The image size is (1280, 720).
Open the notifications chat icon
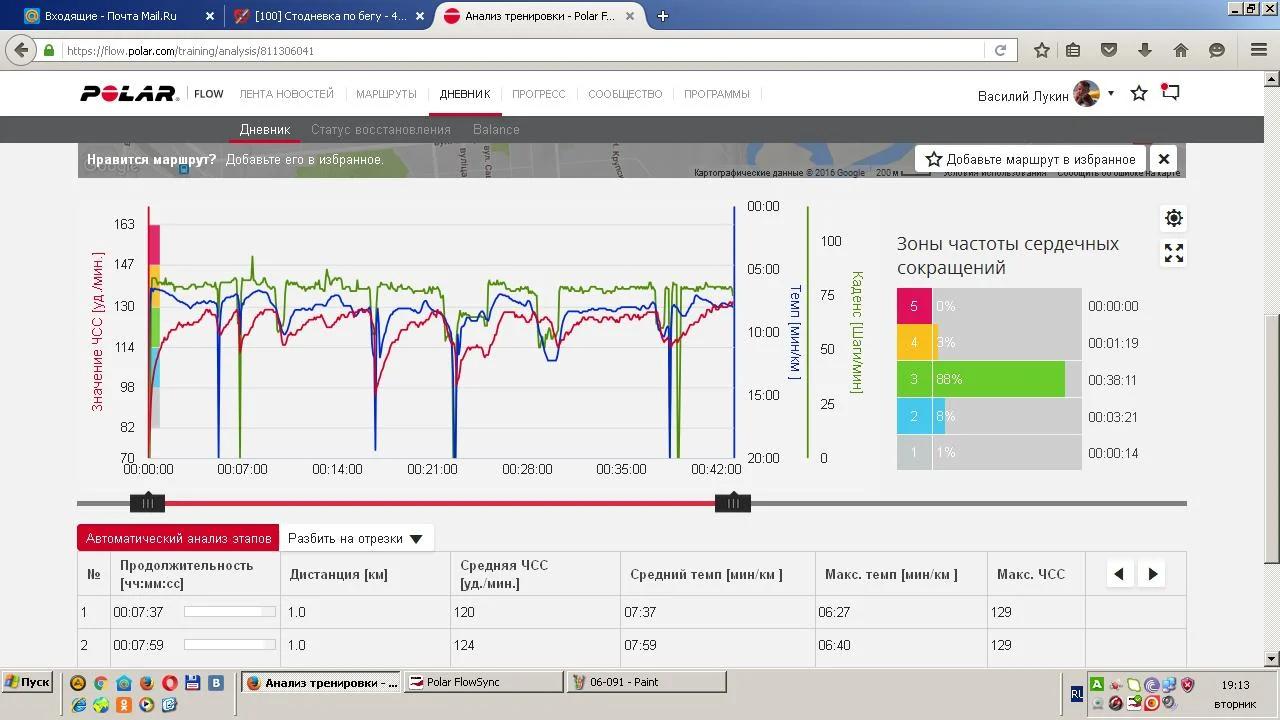pyautogui.click(x=1171, y=93)
